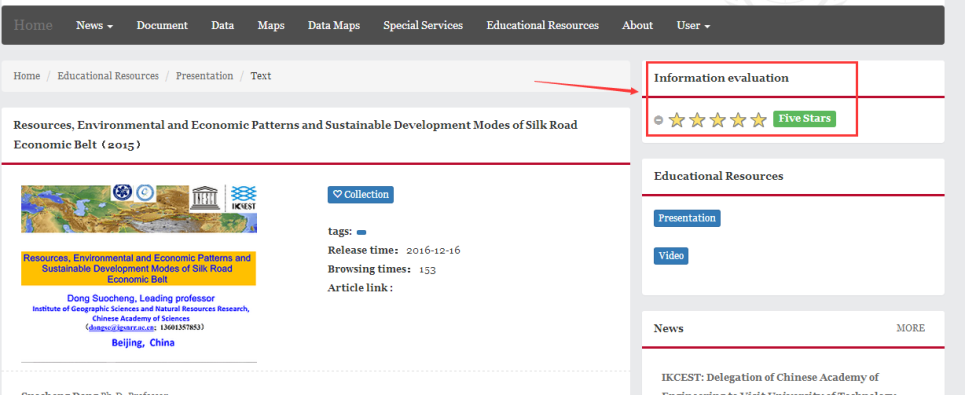The height and width of the screenshot is (395, 965).
Task: Click the article title about Silk Road
Action: point(295,135)
